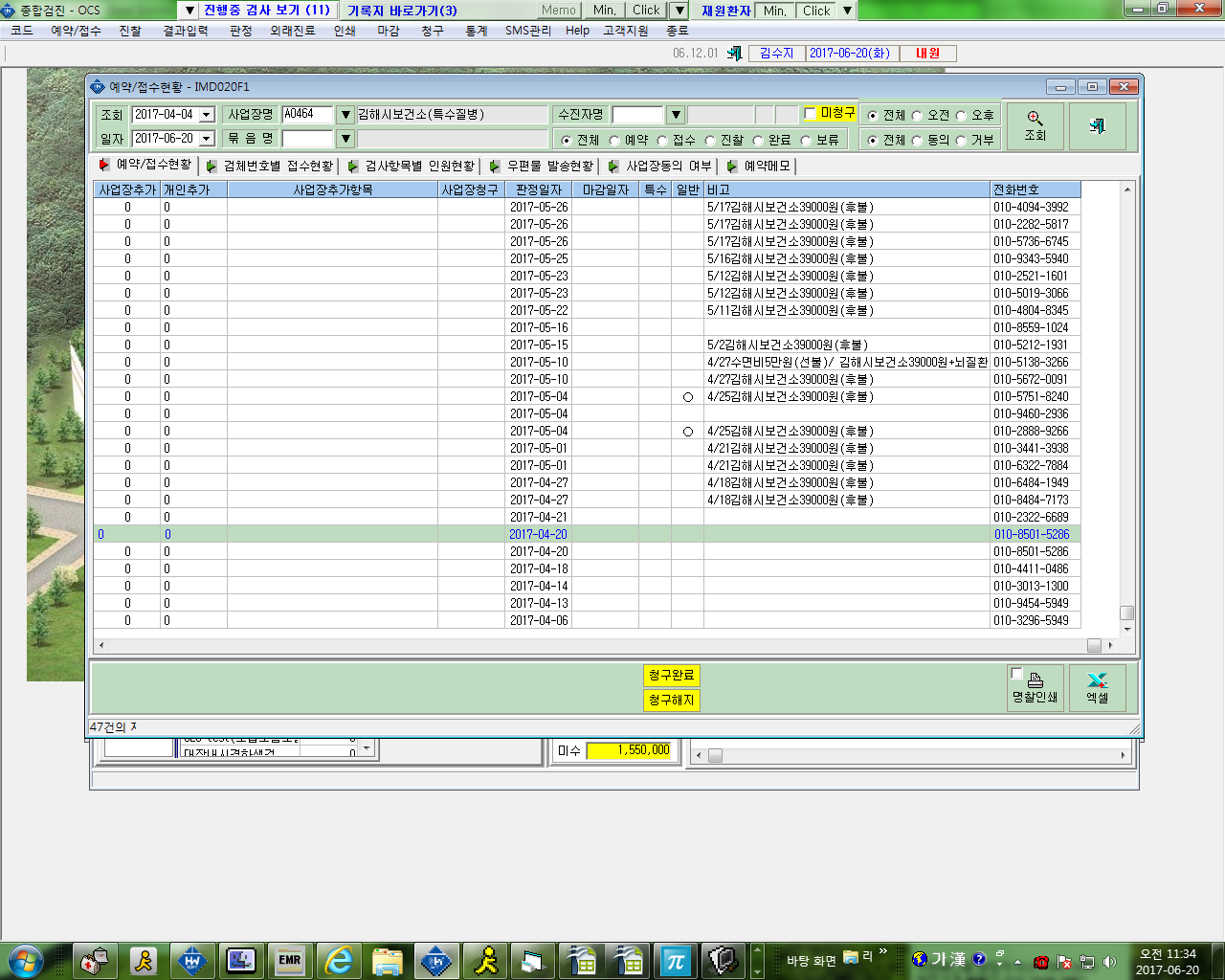
Task: Click the exit door icon beside 조회
Action: [x=1097, y=125]
